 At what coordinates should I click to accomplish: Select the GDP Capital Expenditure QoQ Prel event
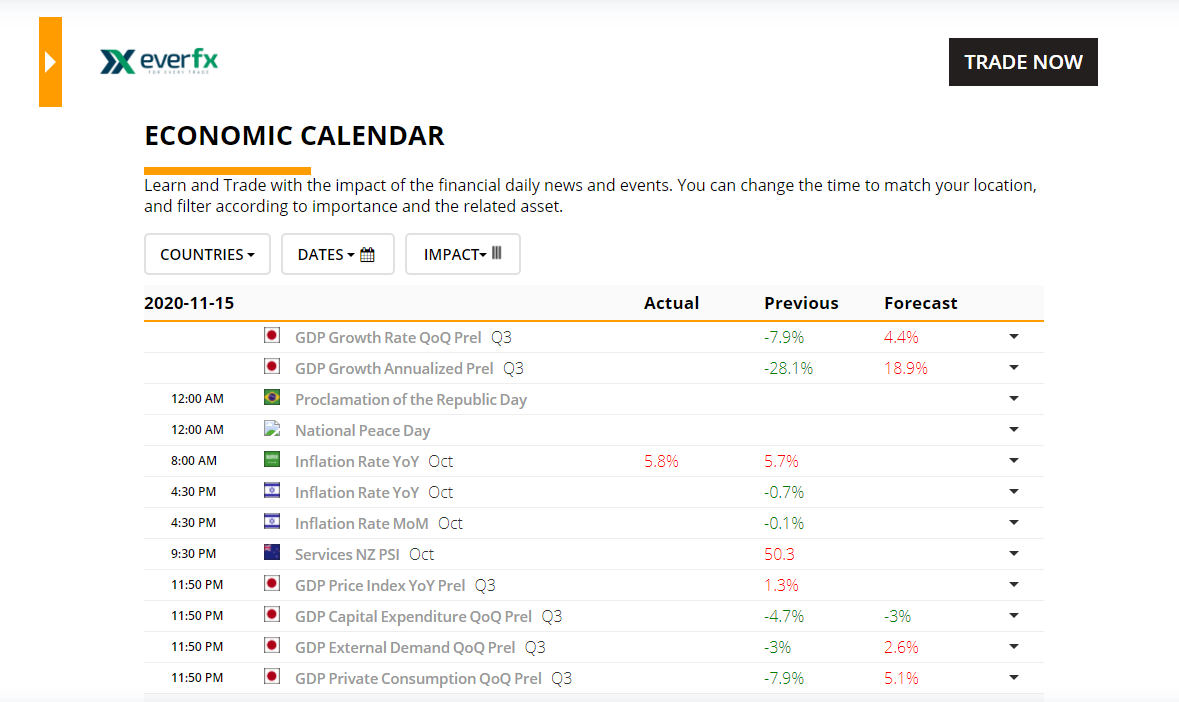click(x=413, y=616)
